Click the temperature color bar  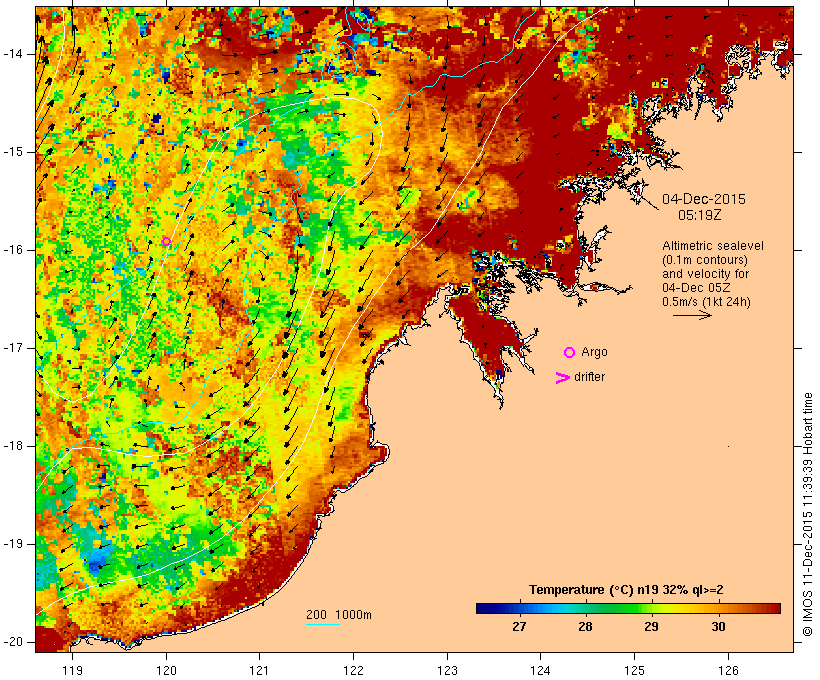tap(628, 608)
